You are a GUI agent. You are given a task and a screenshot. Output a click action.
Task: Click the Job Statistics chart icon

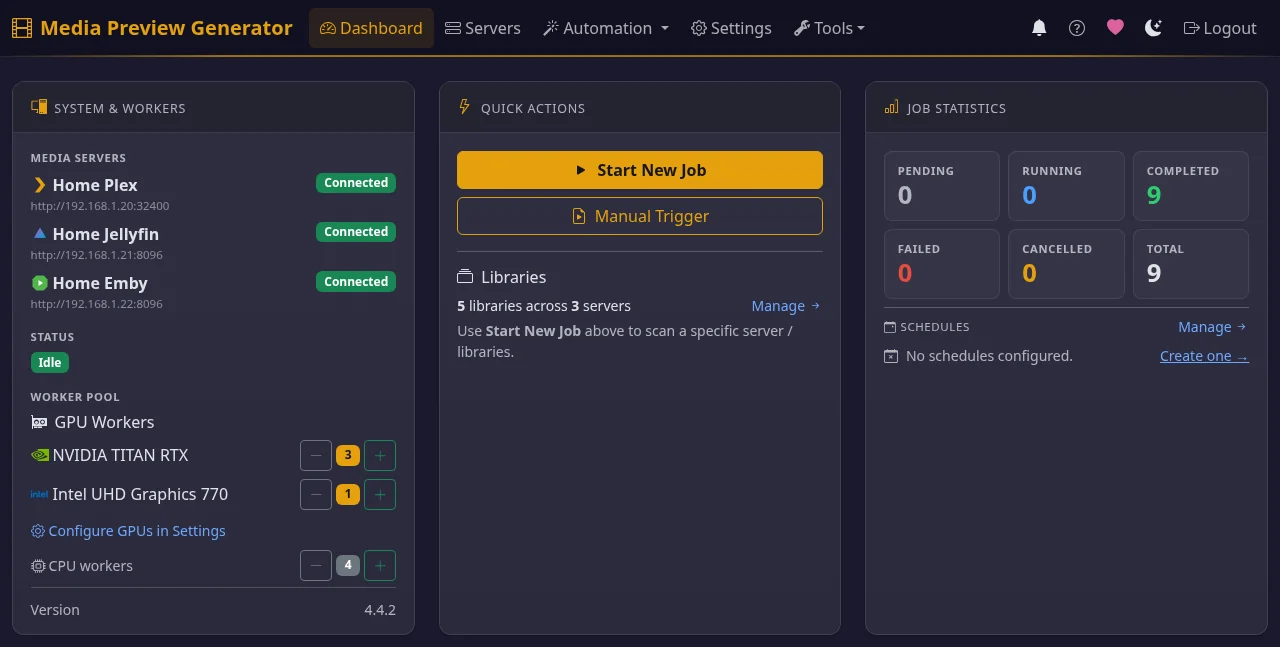click(x=891, y=107)
